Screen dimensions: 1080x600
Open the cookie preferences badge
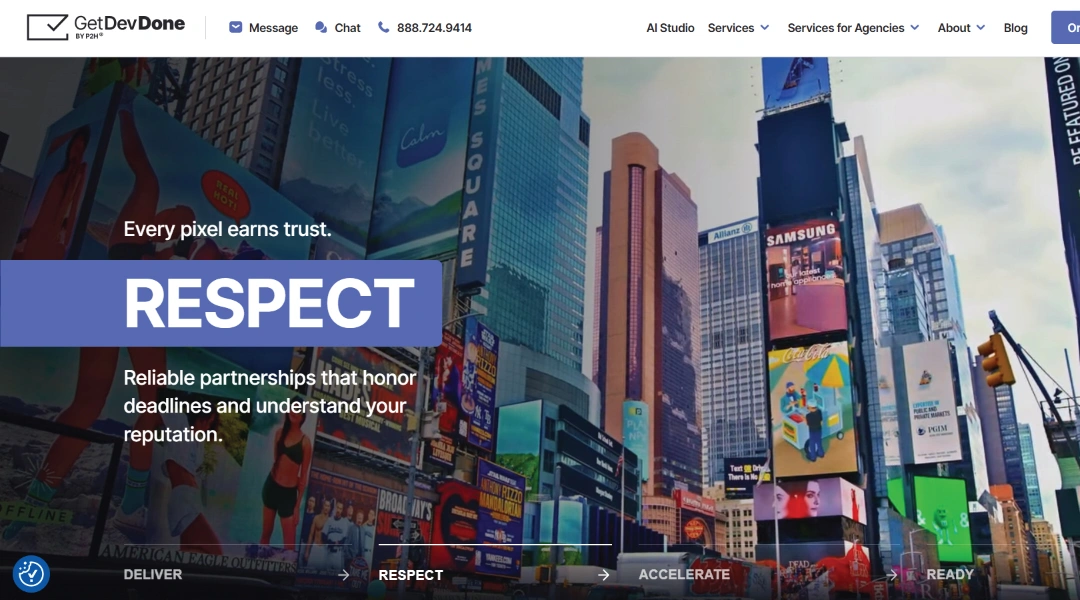[31, 574]
